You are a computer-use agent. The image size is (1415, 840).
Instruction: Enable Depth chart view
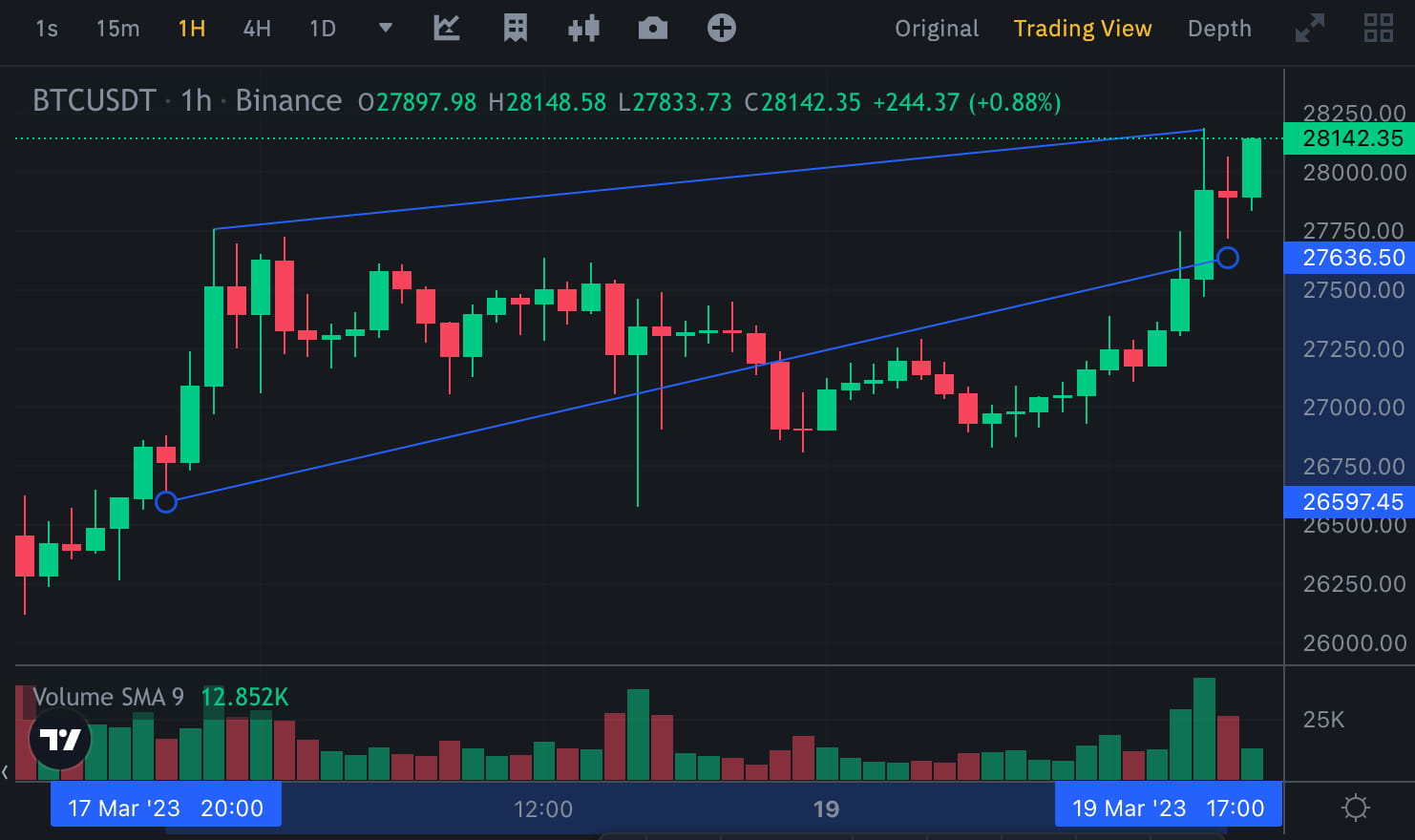1219,29
